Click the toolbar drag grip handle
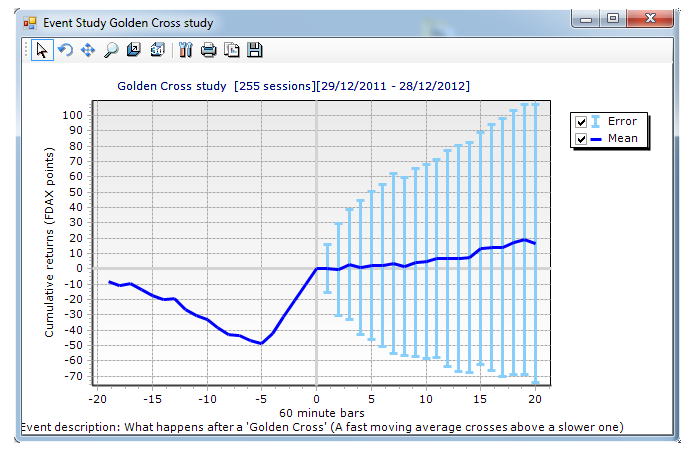695x463 pixels. pos(27,50)
